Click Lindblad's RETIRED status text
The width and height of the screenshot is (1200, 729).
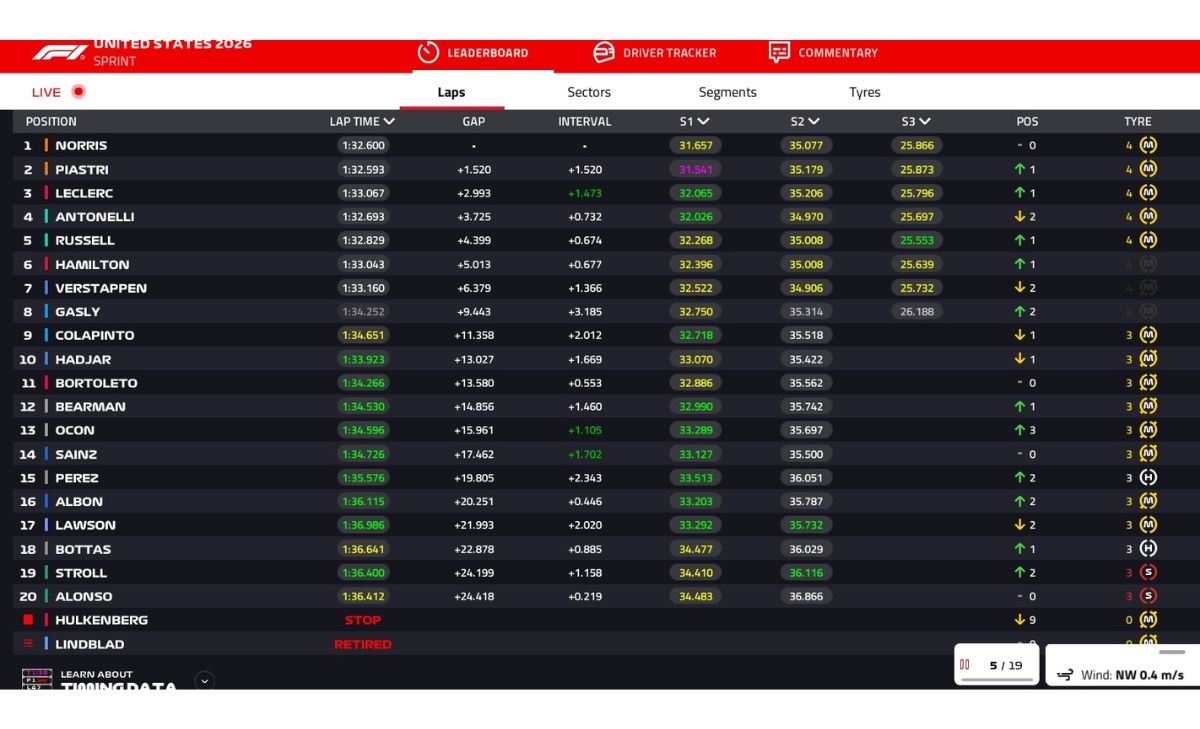363,644
